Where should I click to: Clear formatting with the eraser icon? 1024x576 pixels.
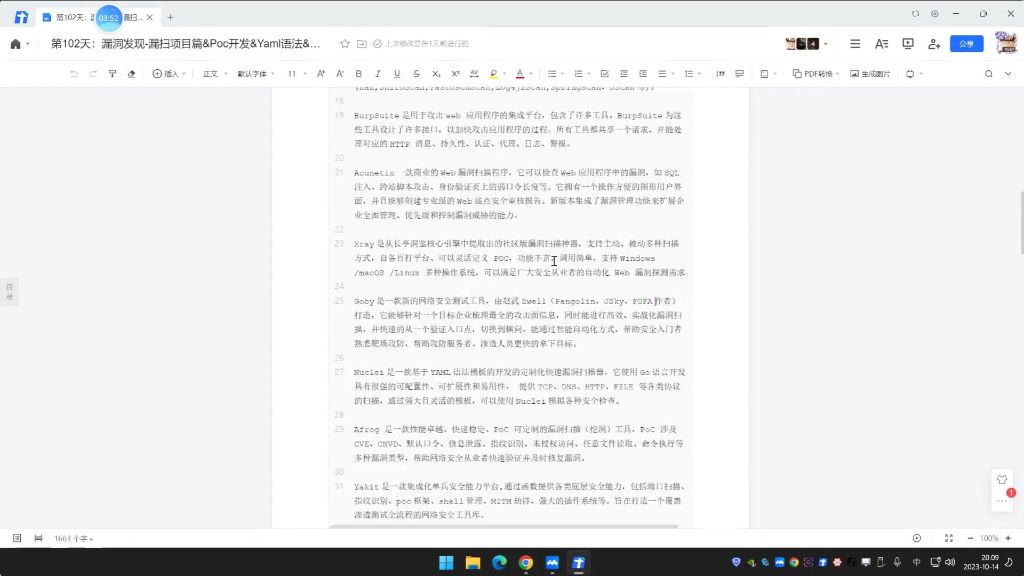pyautogui.click(x=131, y=74)
